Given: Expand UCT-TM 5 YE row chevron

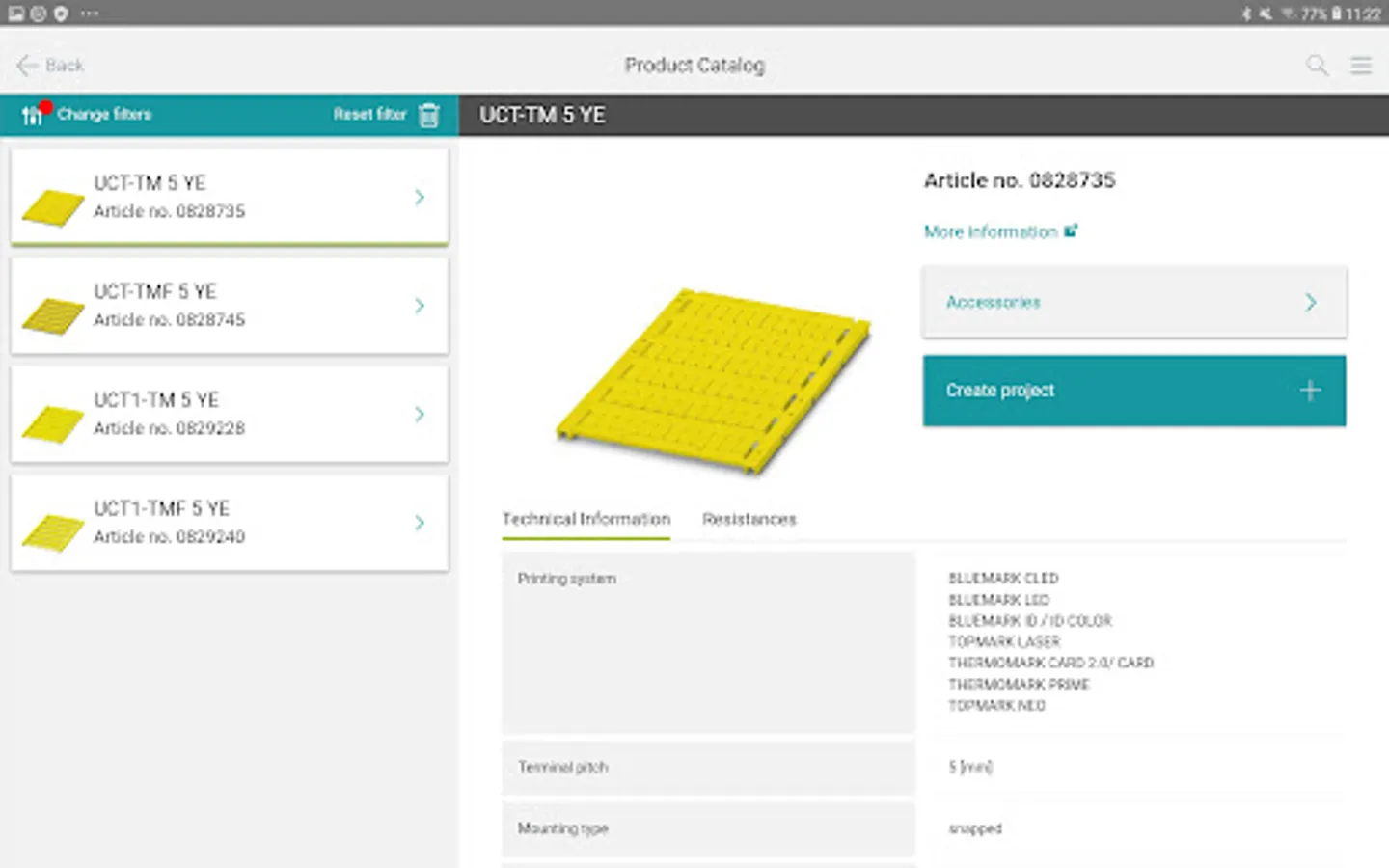Looking at the screenshot, I should point(420,197).
